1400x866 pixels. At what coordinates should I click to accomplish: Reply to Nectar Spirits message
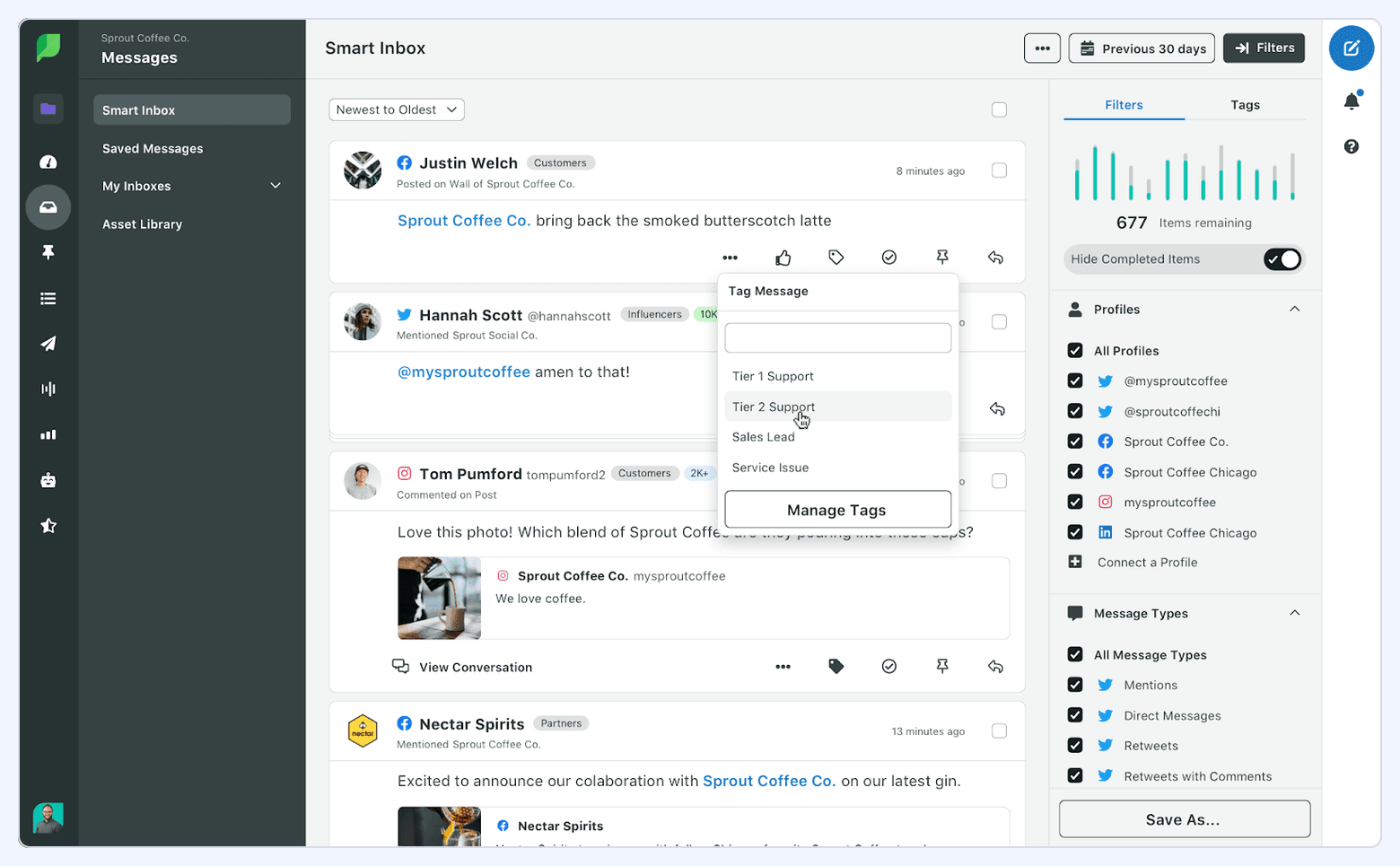tap(995, 857)
